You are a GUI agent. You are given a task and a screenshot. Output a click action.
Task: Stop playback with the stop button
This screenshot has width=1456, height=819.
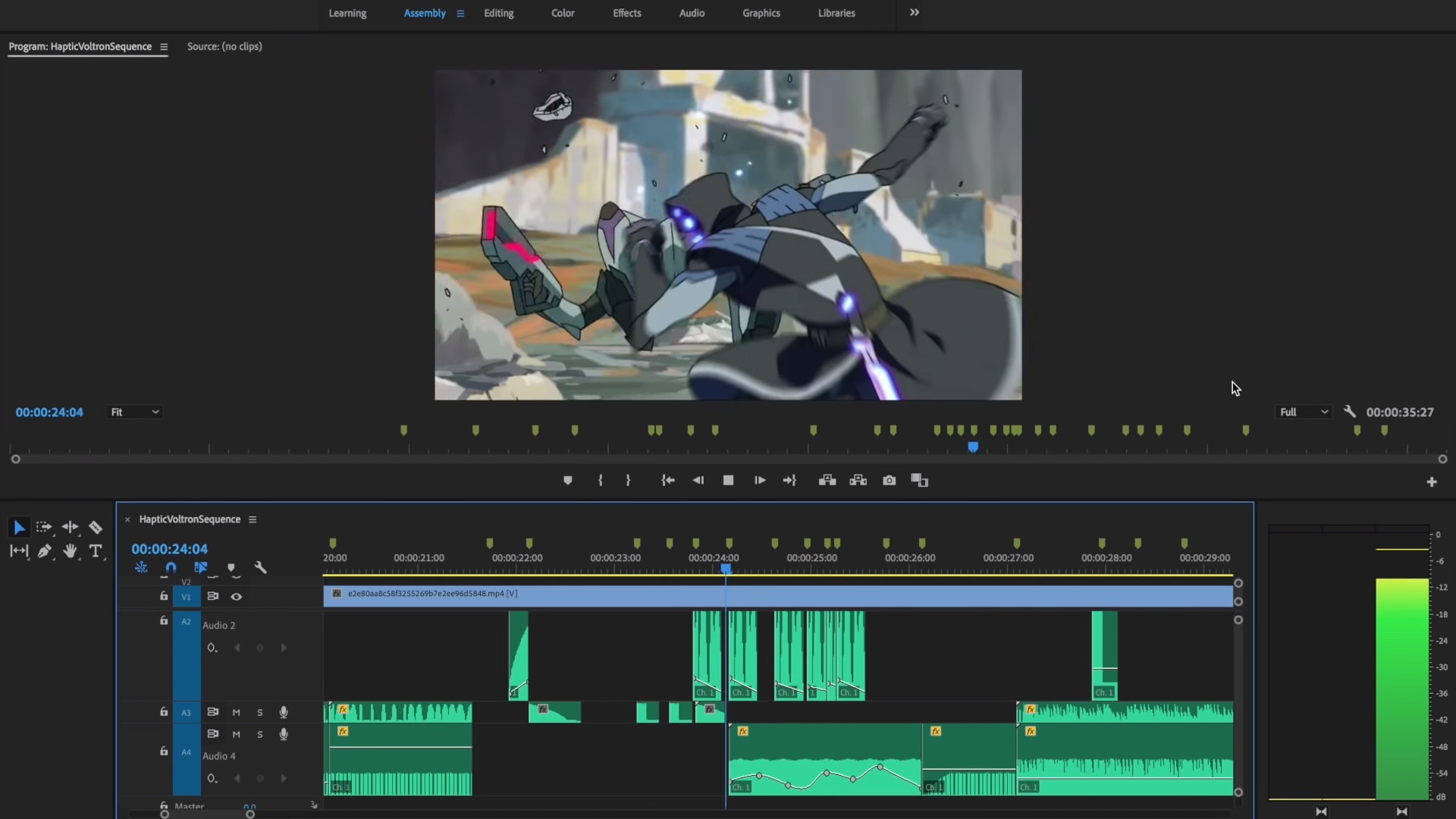click(728, 481)
